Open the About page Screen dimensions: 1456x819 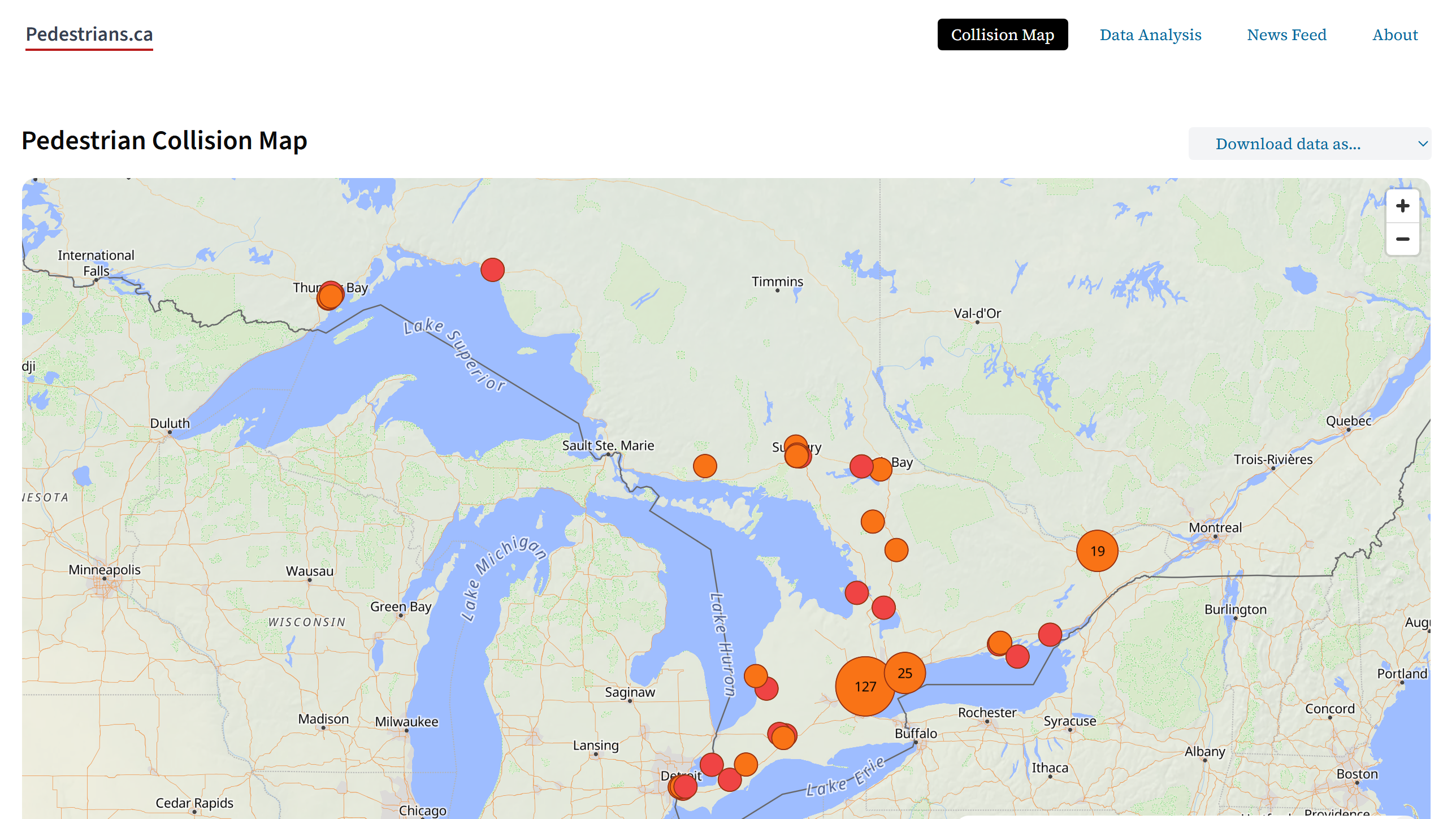tap(1395, 34)
